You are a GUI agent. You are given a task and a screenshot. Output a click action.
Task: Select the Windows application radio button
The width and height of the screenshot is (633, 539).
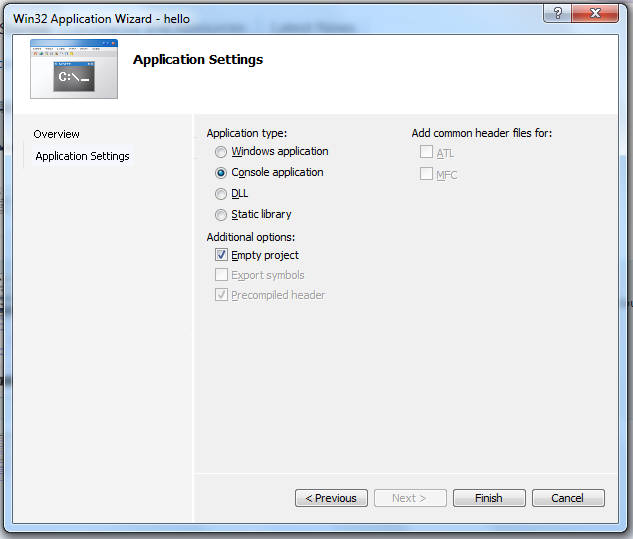click(x=221, y=152)
